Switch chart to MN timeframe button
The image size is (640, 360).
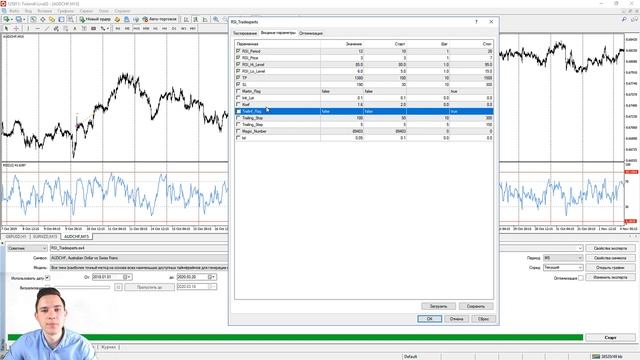pos(193,29)
